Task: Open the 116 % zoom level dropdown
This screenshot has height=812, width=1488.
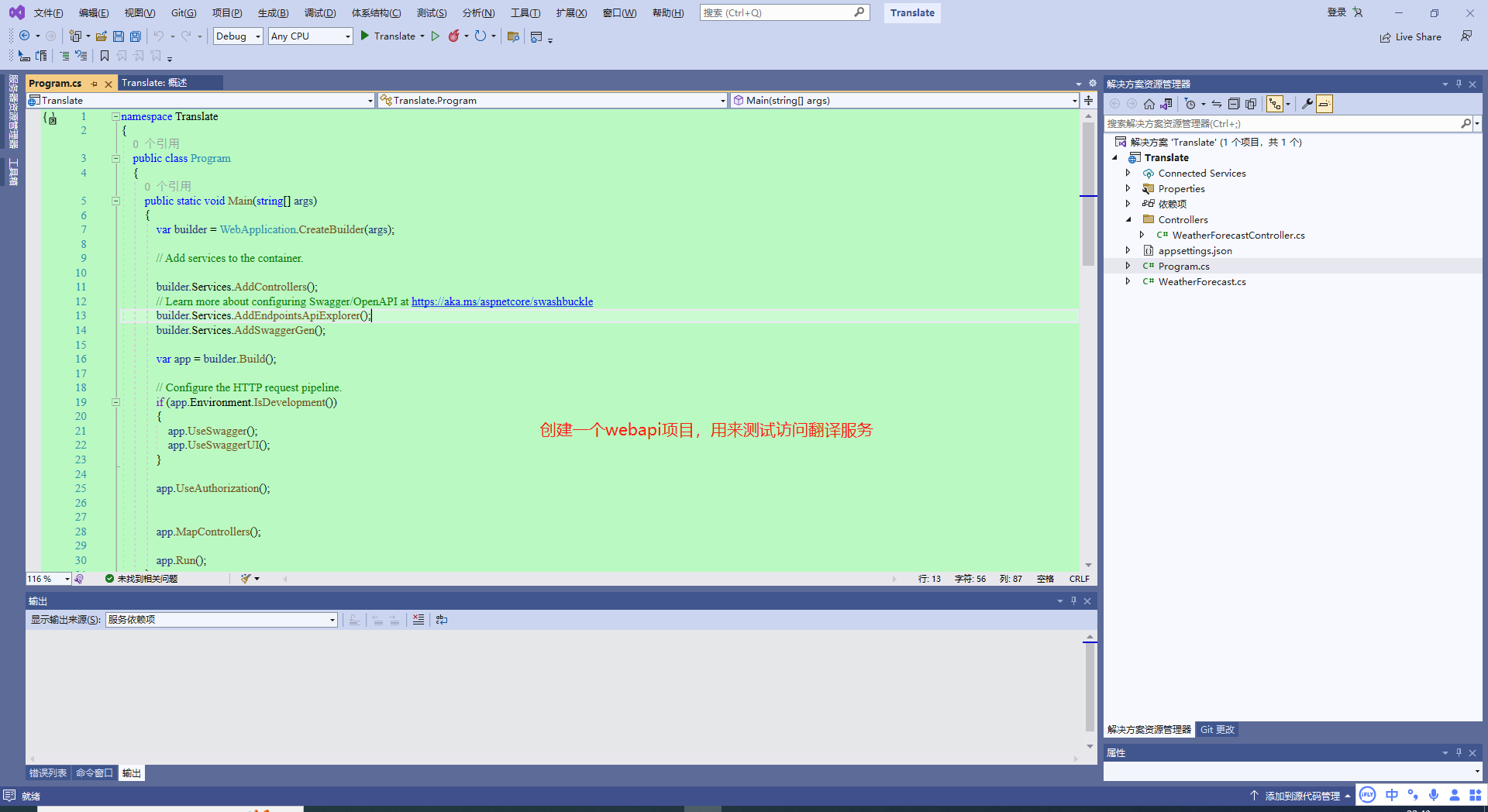Action: [x=49, y=579]
